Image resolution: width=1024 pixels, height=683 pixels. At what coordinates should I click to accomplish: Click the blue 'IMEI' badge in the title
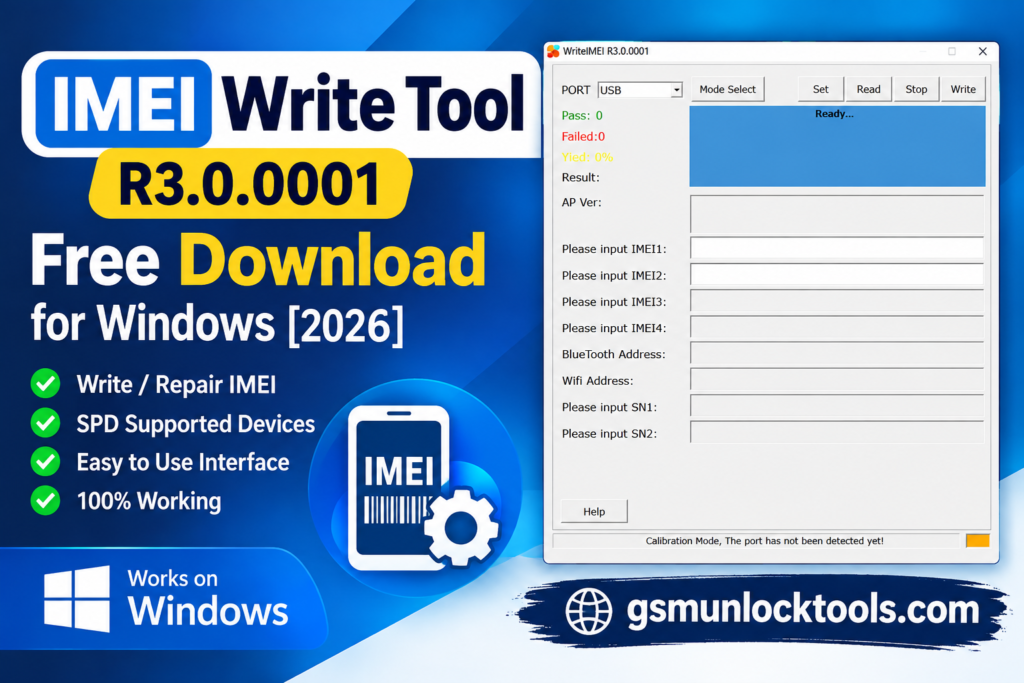click(x=124, y=104)
